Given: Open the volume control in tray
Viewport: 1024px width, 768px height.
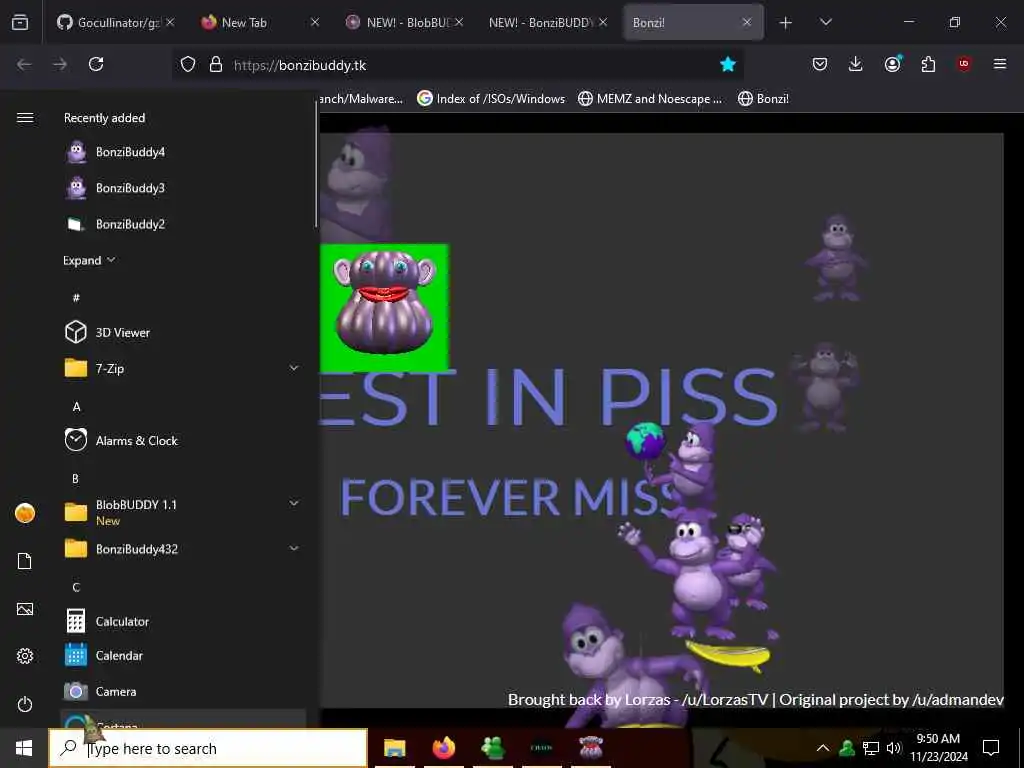Looking at the screenshot, I should pyautogui.click(x=893, y=748).
